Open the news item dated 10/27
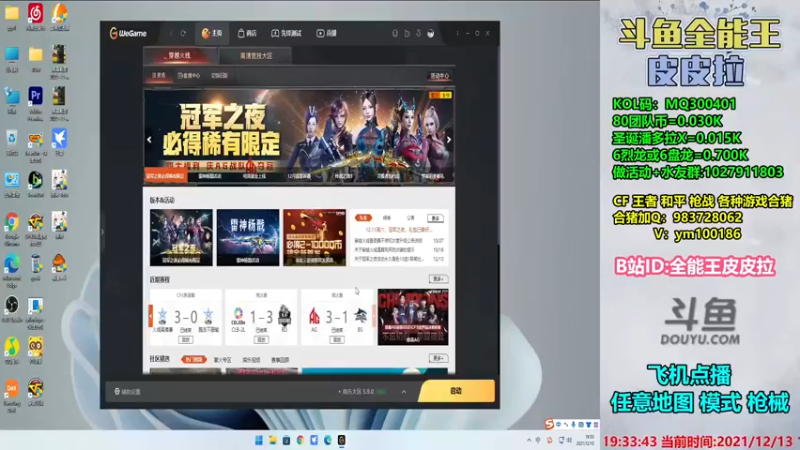This screenshot has height=450, width=800. (x=399, y=240)
